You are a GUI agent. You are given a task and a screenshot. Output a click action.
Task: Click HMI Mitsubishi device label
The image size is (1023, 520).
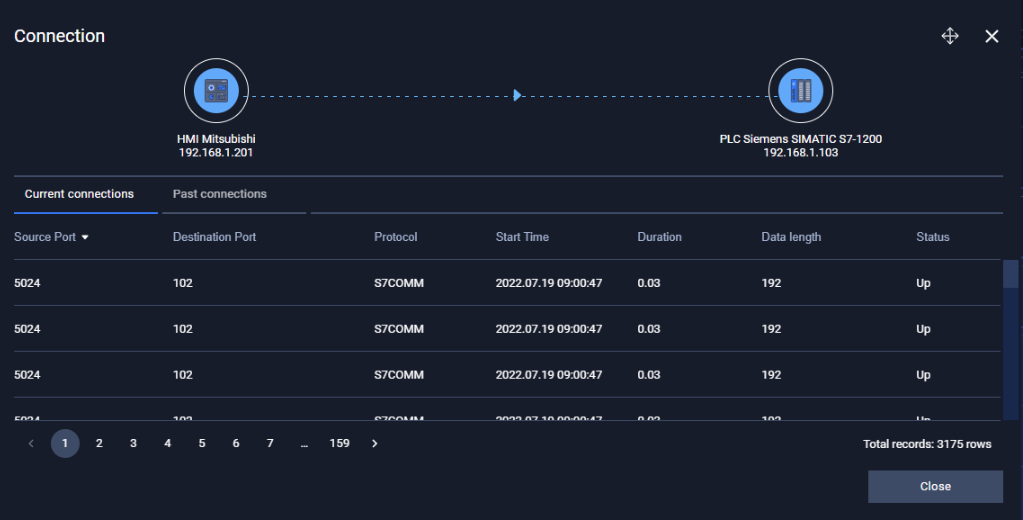pos(216,139)
